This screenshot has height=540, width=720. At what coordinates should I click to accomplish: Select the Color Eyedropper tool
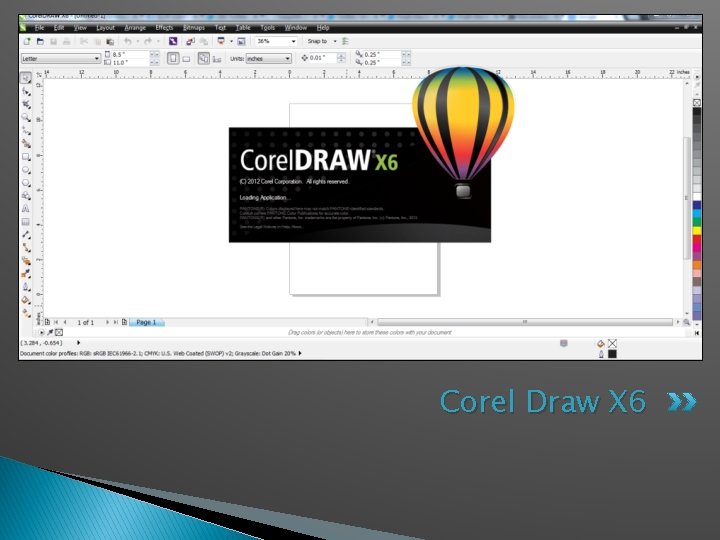(26, 274)
